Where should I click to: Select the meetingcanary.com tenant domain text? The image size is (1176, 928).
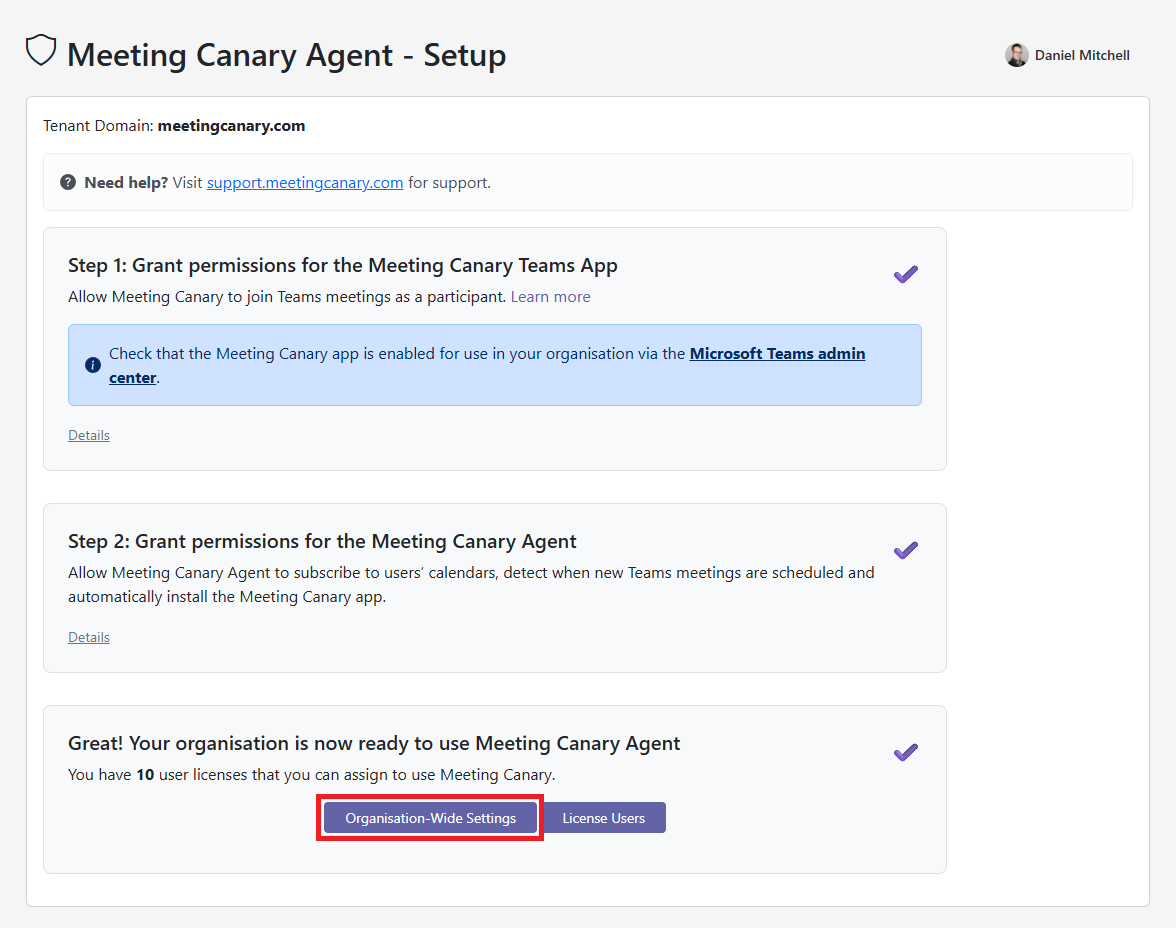[231, 125]
